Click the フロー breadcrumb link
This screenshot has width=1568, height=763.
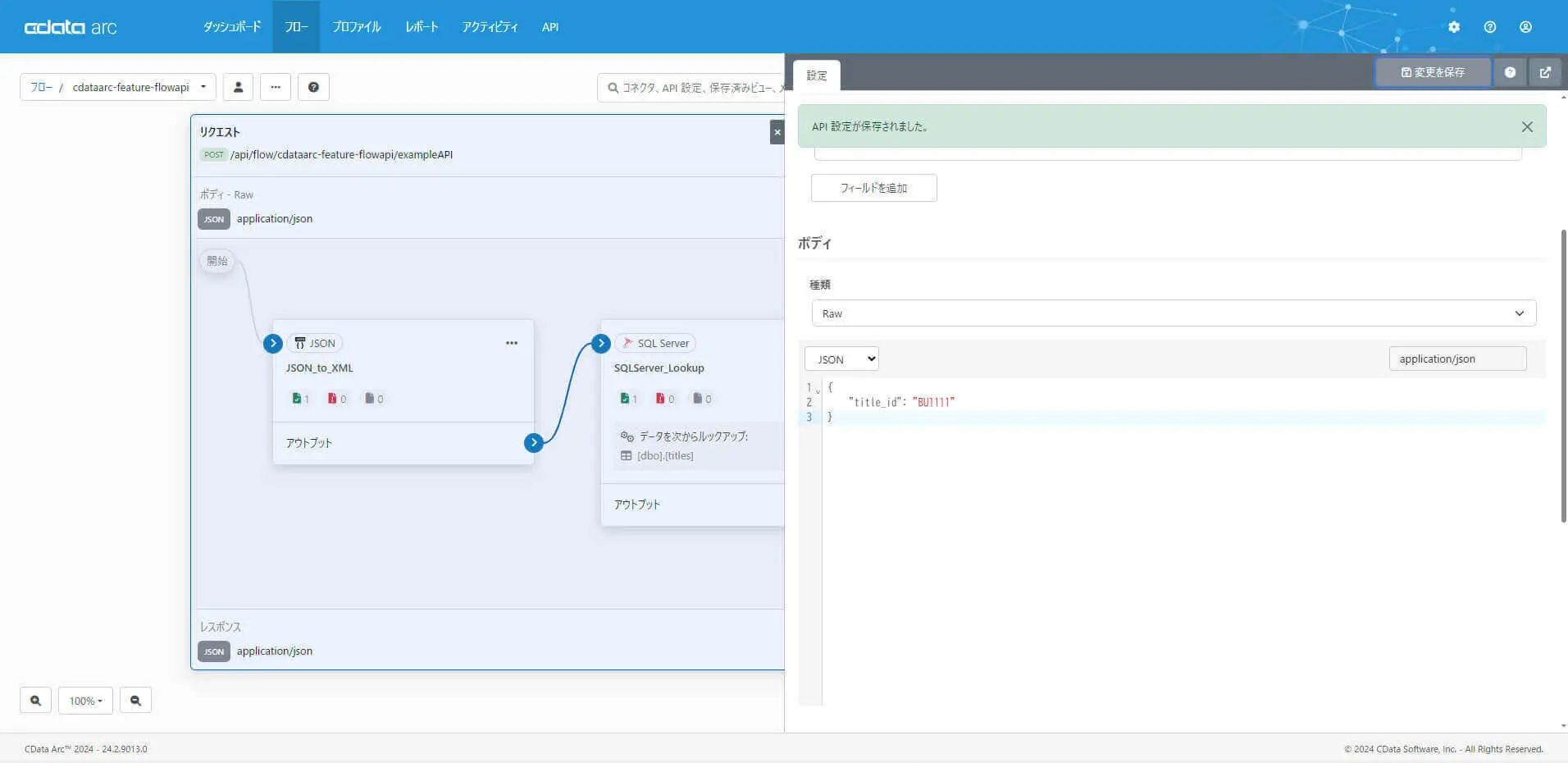[x=41, y=87]
